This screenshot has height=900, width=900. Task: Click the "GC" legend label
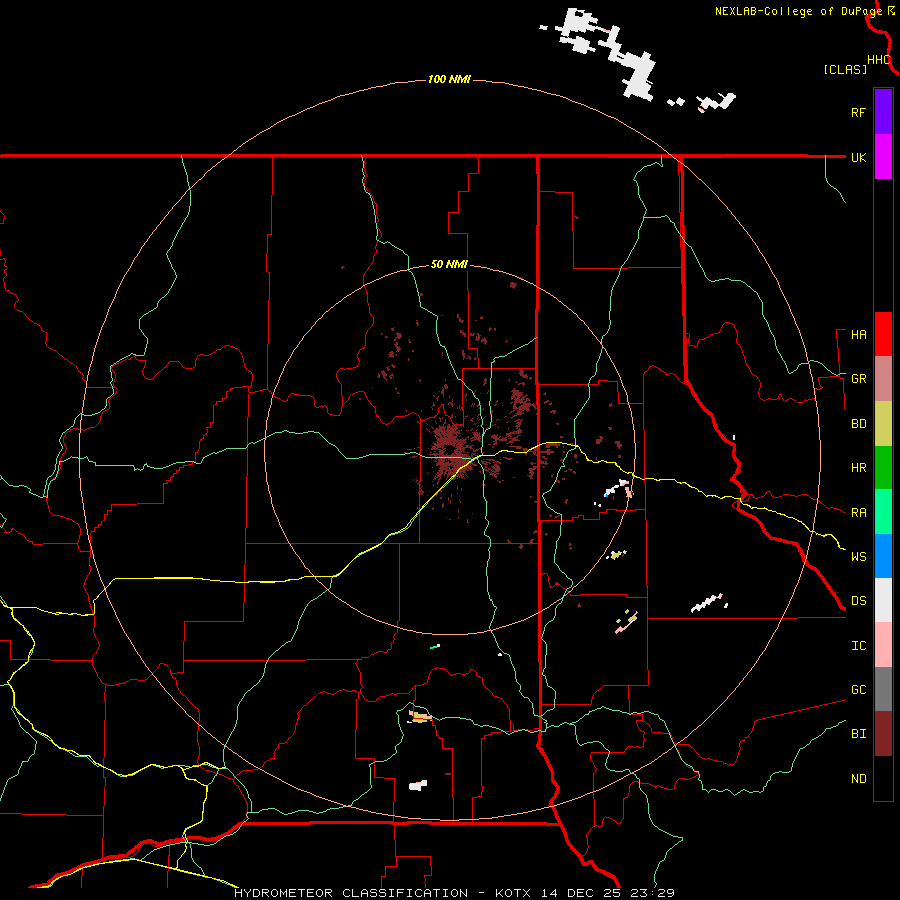pyautogui.click(x=858, y=690)
